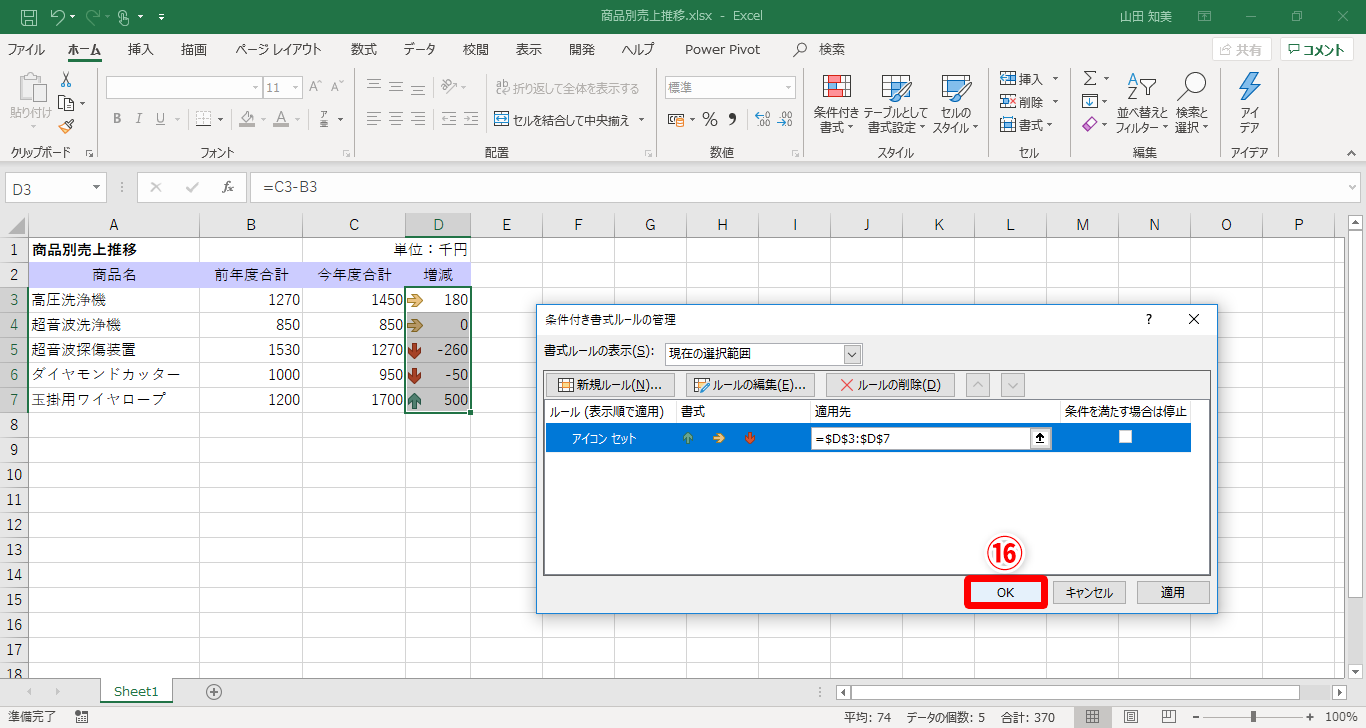Click the Sort & Filter (並べ替えとフィルター) icon
1366x728 pixels.
pos(1141,87)
